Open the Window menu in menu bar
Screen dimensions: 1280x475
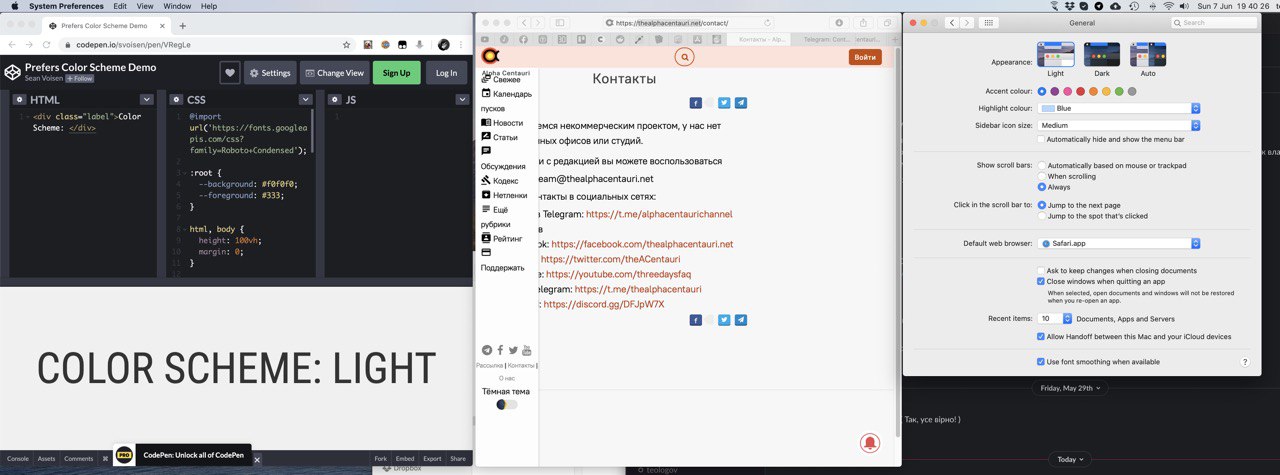point(177,6)
